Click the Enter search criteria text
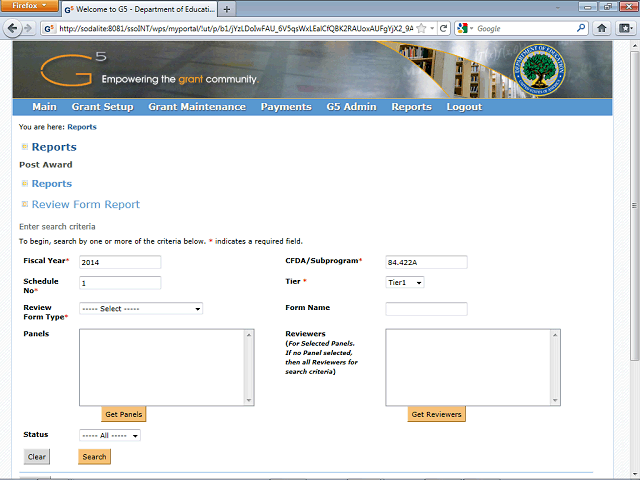 click(x=57, y=227)
